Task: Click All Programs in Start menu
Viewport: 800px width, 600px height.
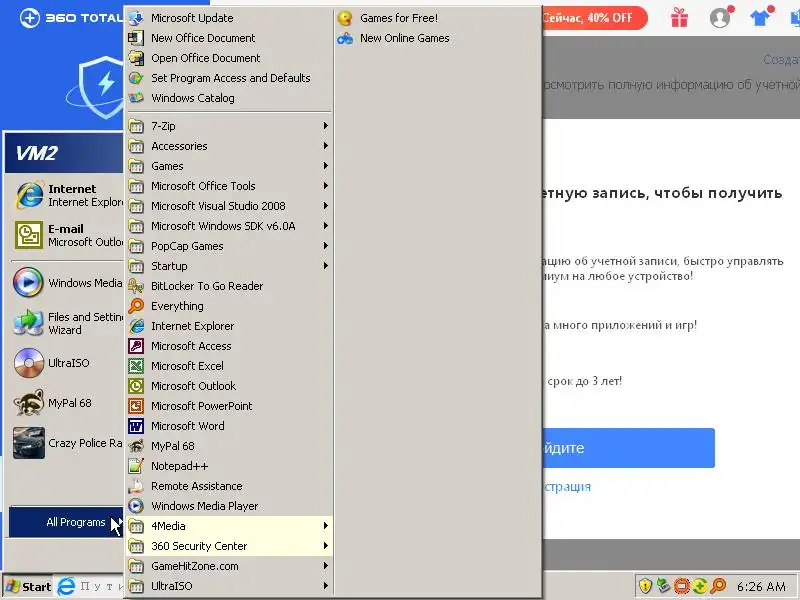Action: click(x=66, y=522)
